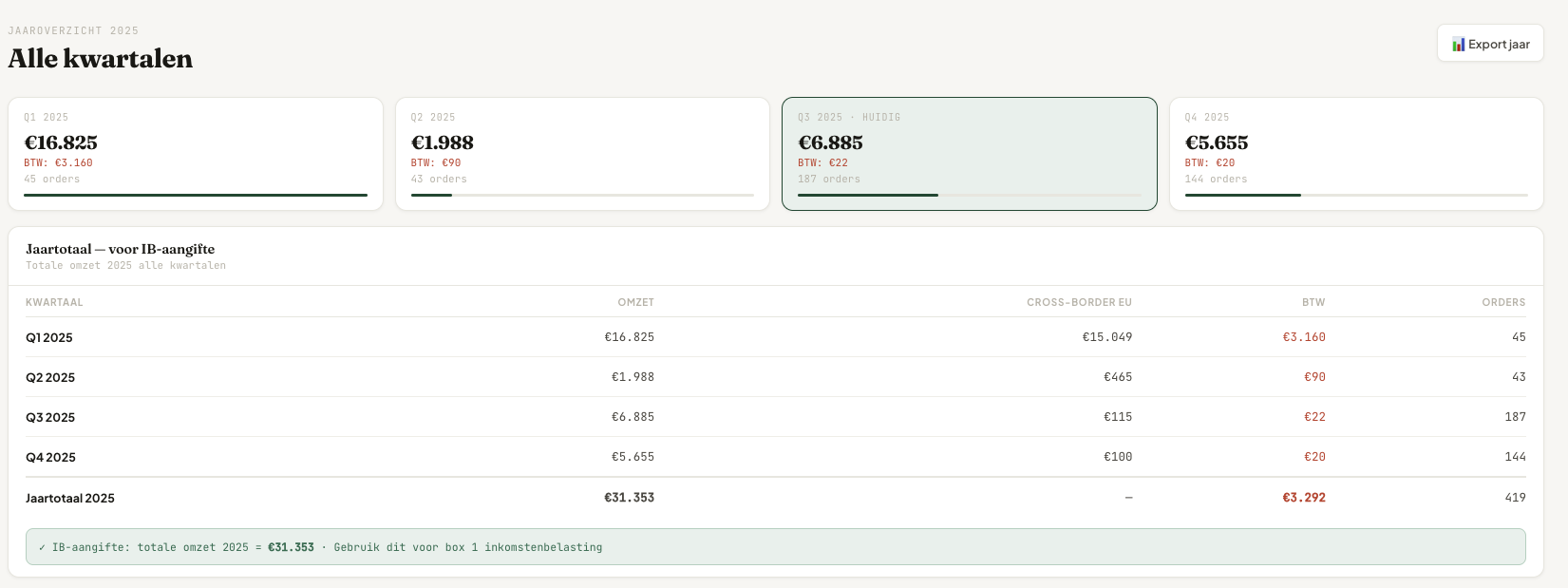Image resolution: width=1568 pixels, height=588 pixels.
Task: Click the Cross-border EU column header
Action: pyautogui.click(x=1078, y=302)
